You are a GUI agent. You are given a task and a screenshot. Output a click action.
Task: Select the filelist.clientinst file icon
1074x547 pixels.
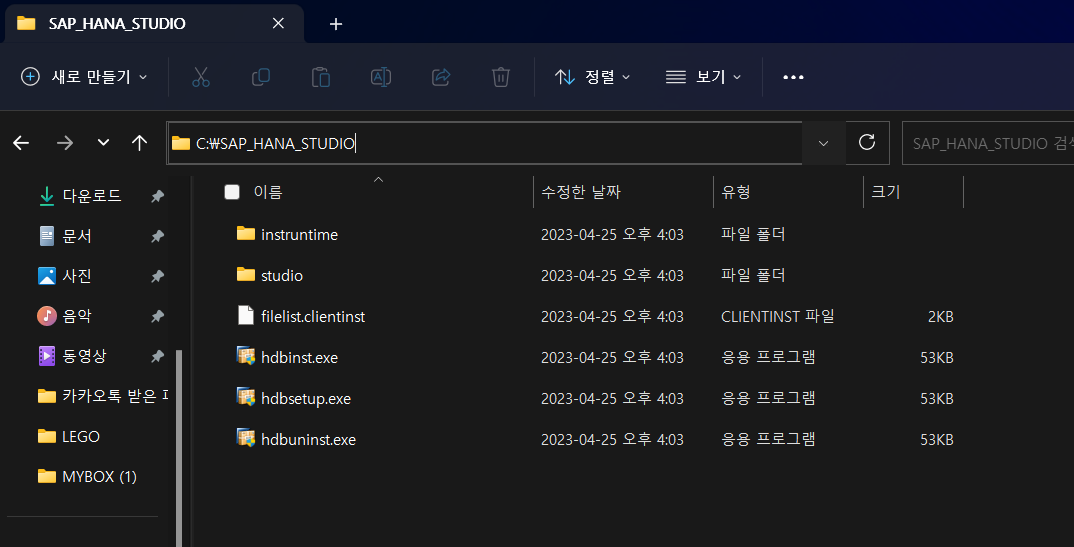point(246,316)
